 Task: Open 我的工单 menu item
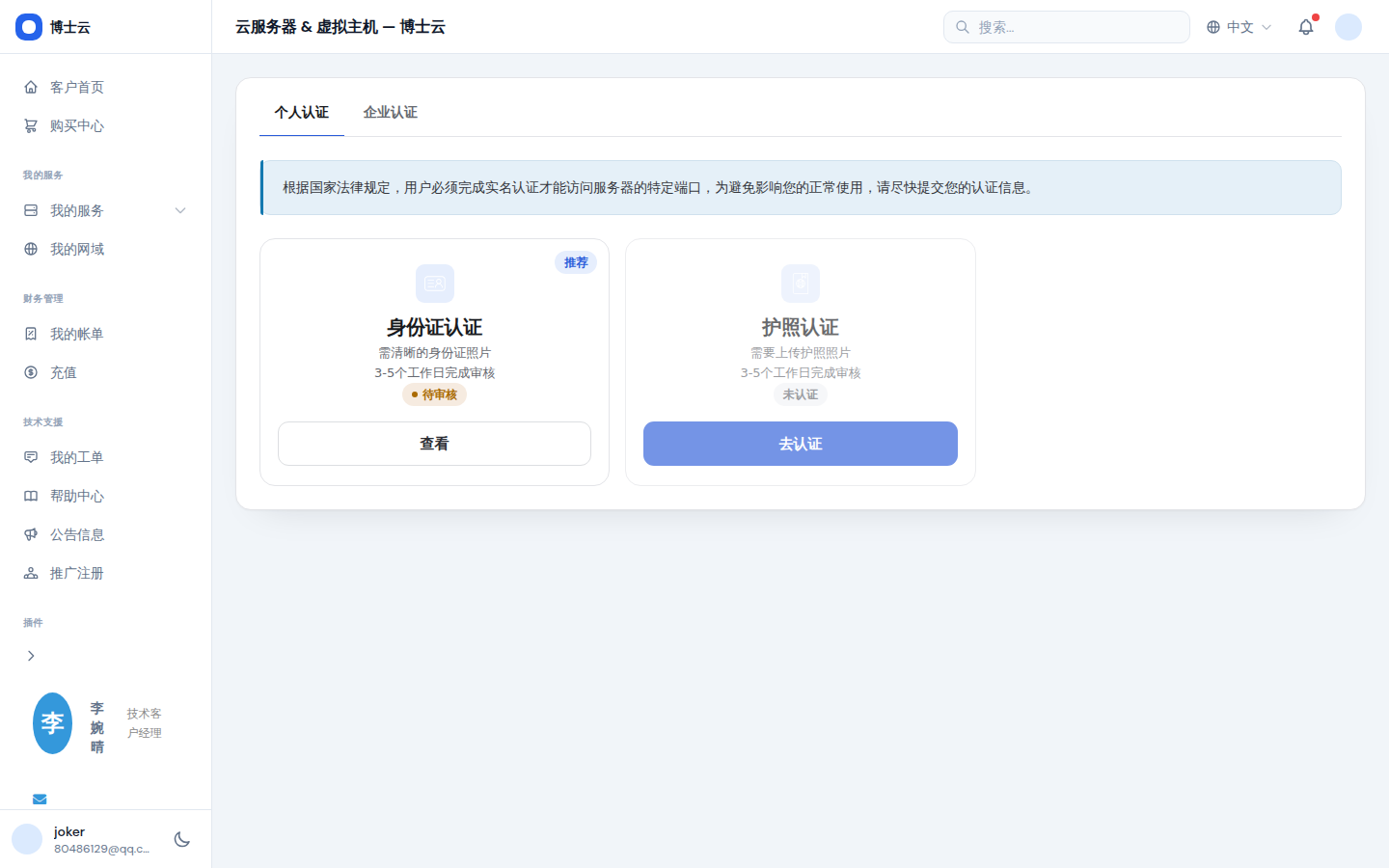106,457
